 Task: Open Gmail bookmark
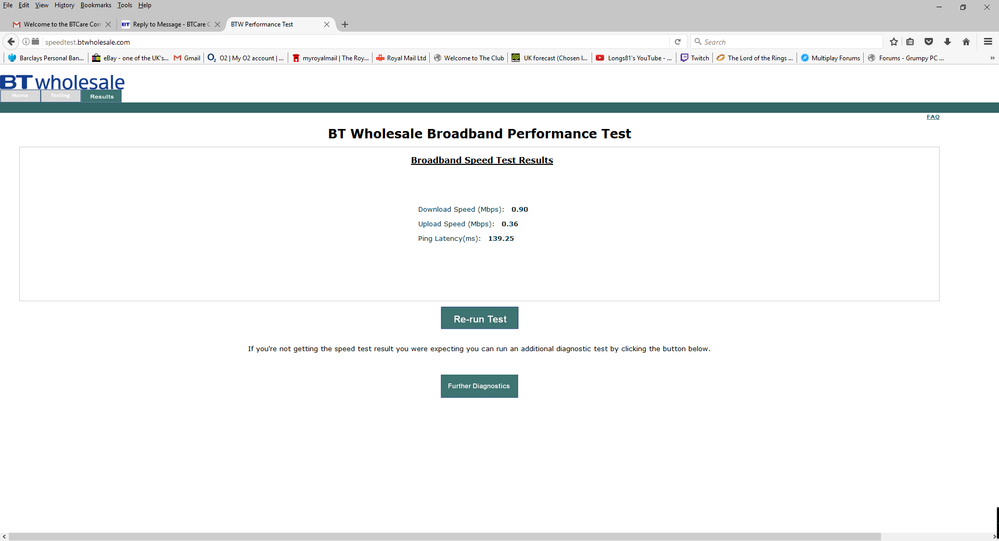pos(187,58)
